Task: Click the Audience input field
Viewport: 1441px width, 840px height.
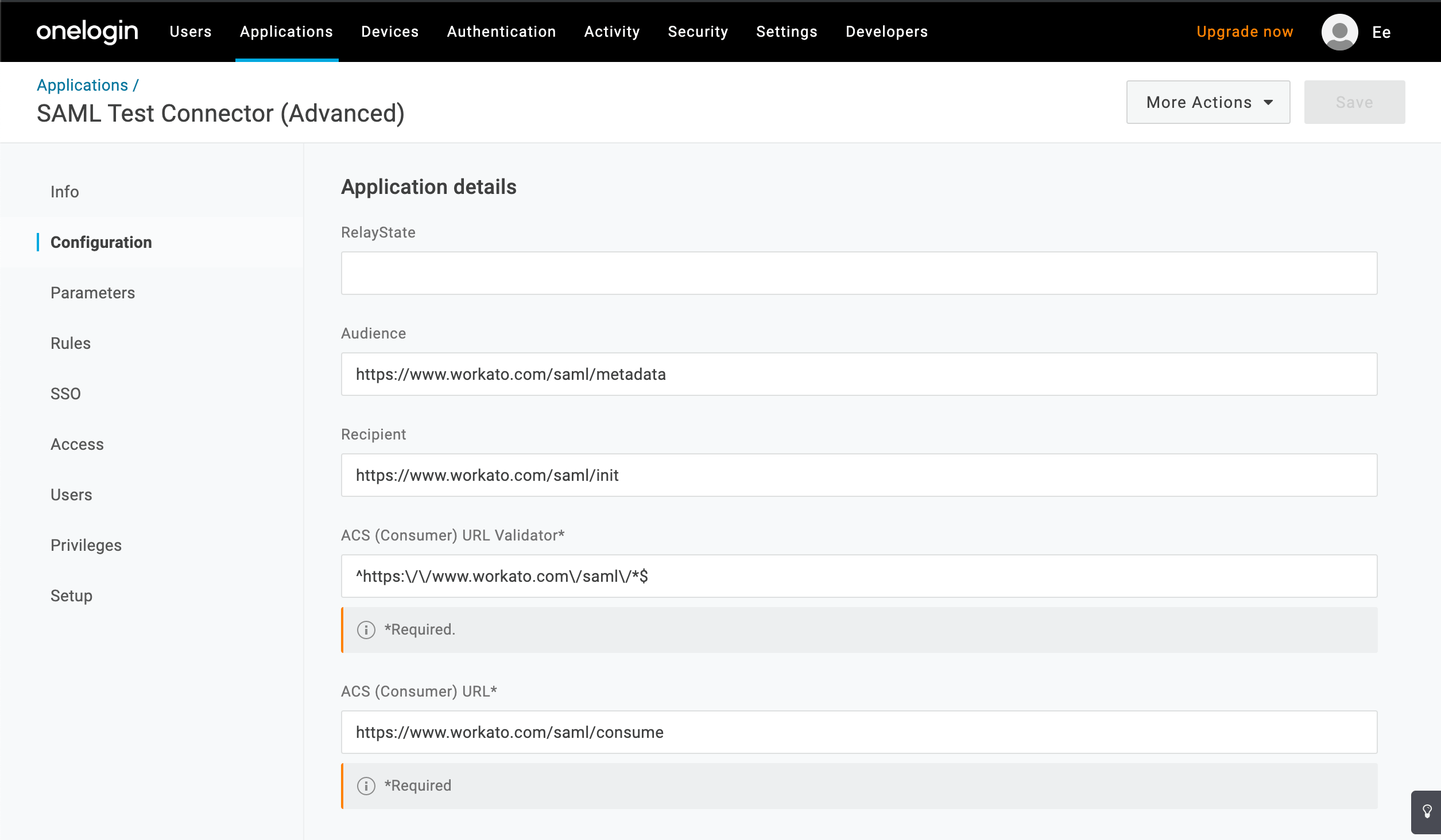Action: [x=859, y=374]
